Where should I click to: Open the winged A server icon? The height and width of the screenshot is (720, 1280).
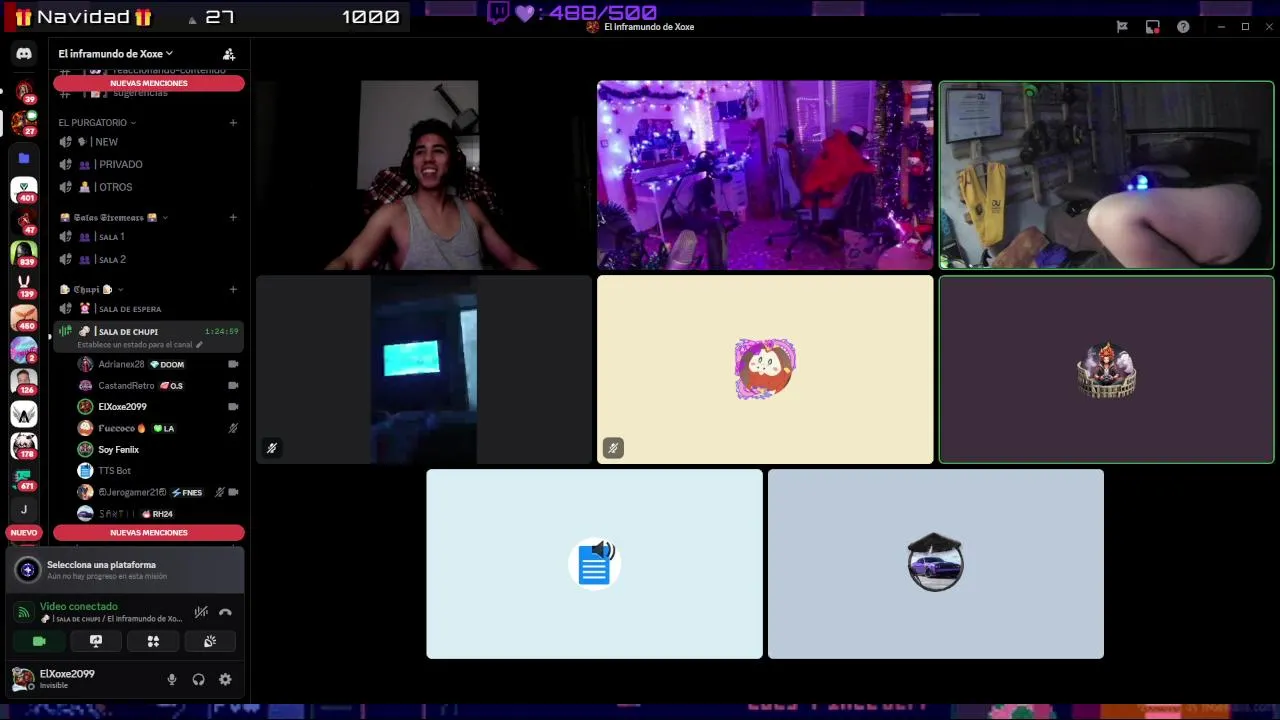click(x=24, y=413)
